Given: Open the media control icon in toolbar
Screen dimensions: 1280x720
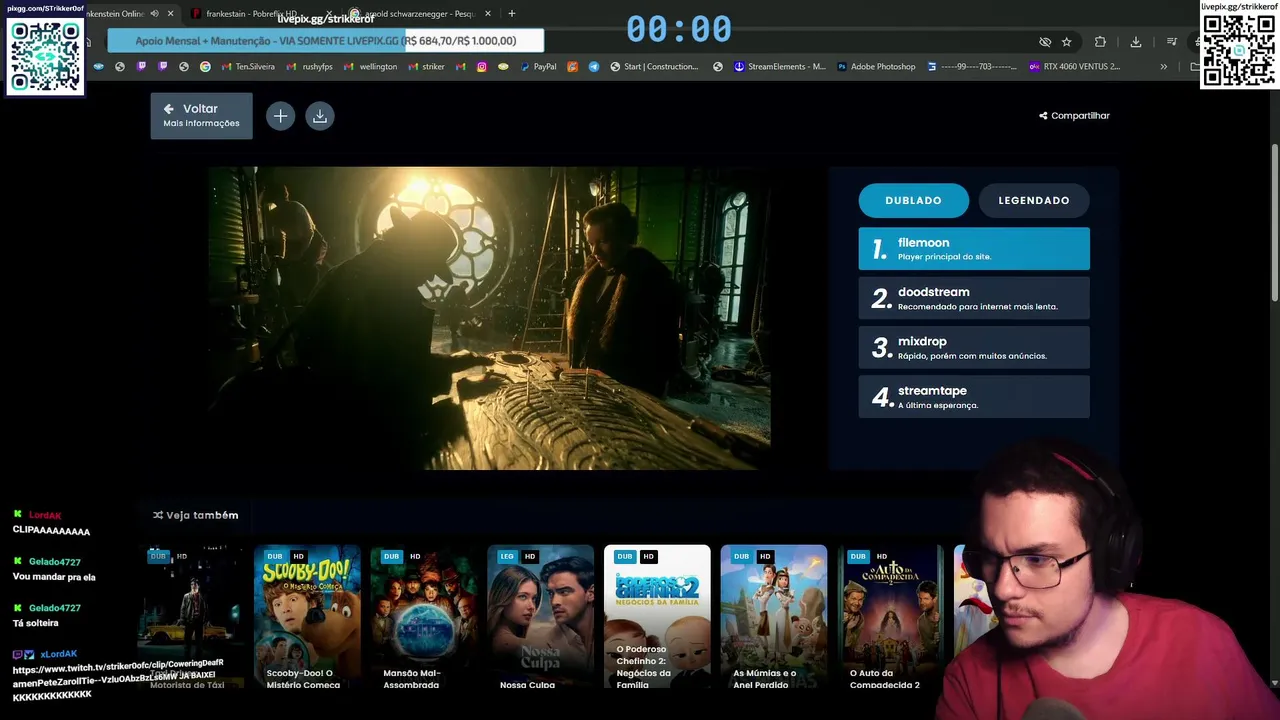Looking at the screenshot, I should (x=1171, y=42).
